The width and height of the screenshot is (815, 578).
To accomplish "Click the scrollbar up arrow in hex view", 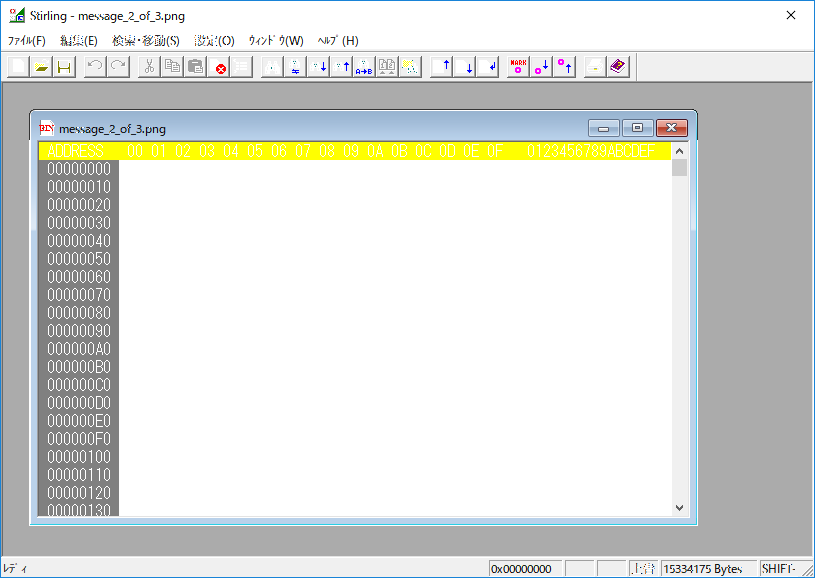I will [x=679, y=151].
